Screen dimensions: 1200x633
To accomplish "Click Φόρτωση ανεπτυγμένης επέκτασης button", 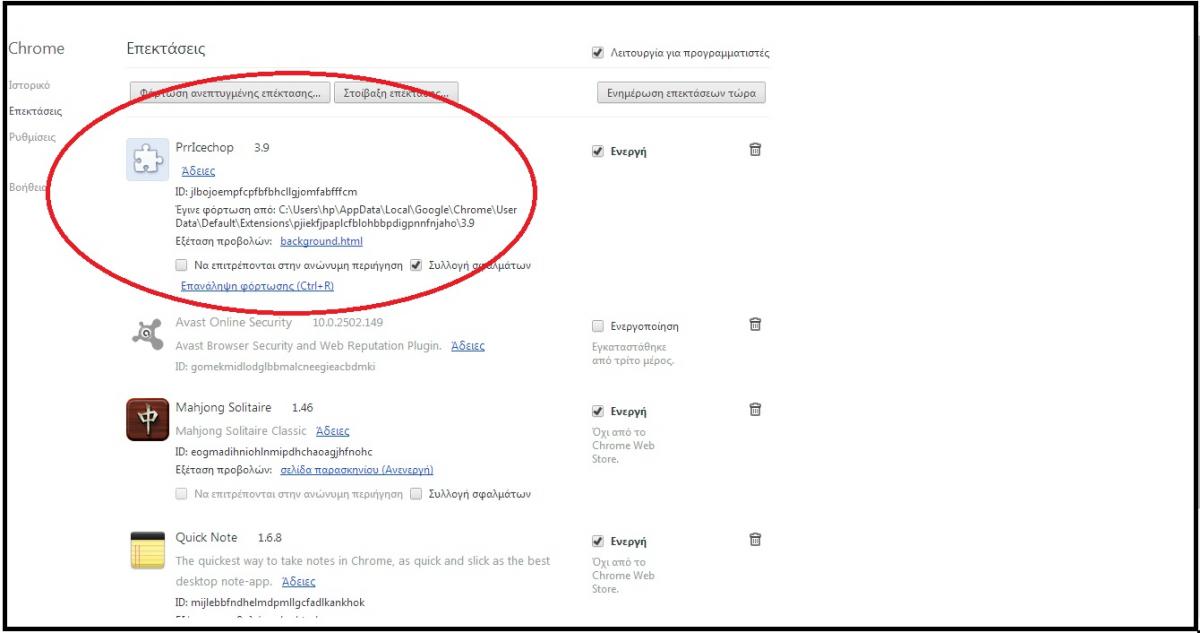I will [230, 94].
